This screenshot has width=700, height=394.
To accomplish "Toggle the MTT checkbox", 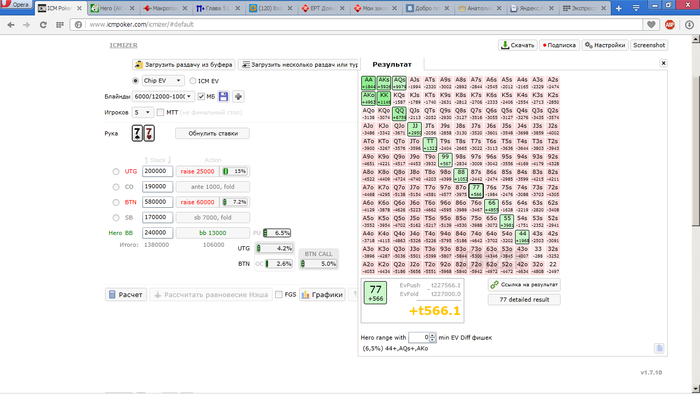I will click(160, 112).
